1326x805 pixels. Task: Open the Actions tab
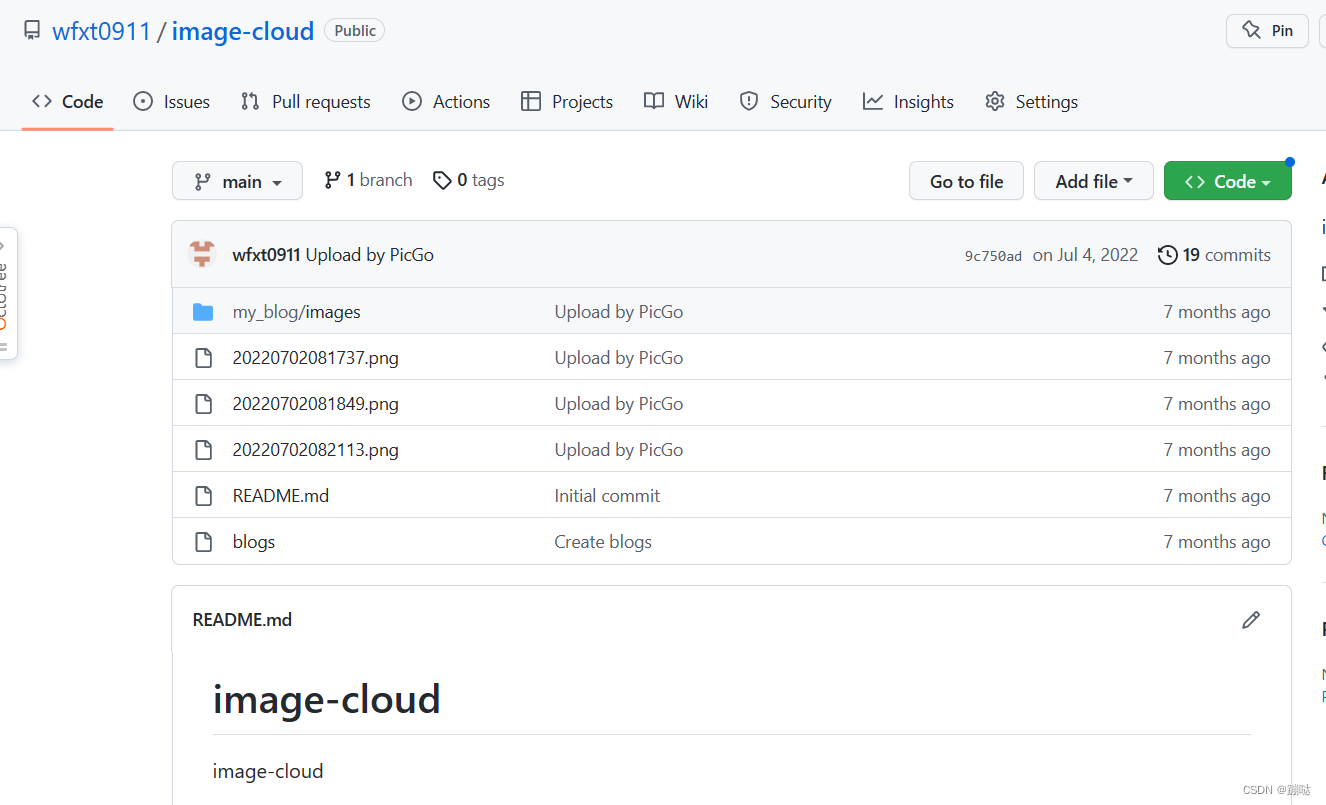446,101
